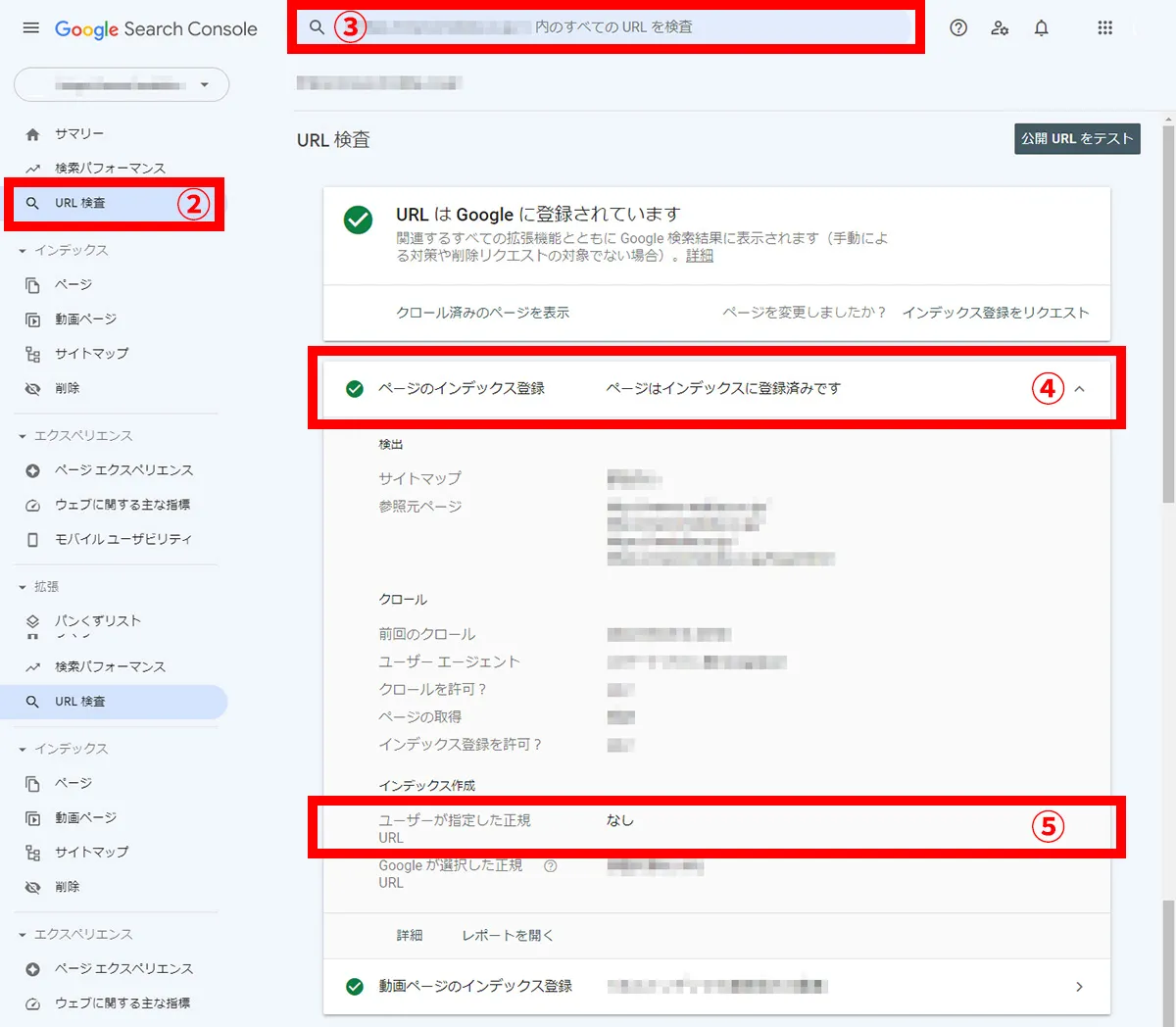Screen dimensions: 1176x1027
Task: Collapse the ページのインデックス登録 section
Action: tap(1080, 388)
